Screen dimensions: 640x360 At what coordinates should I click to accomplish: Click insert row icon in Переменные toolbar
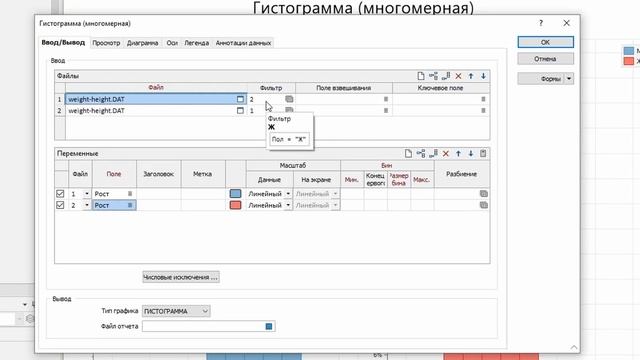(x=421, y=153)
